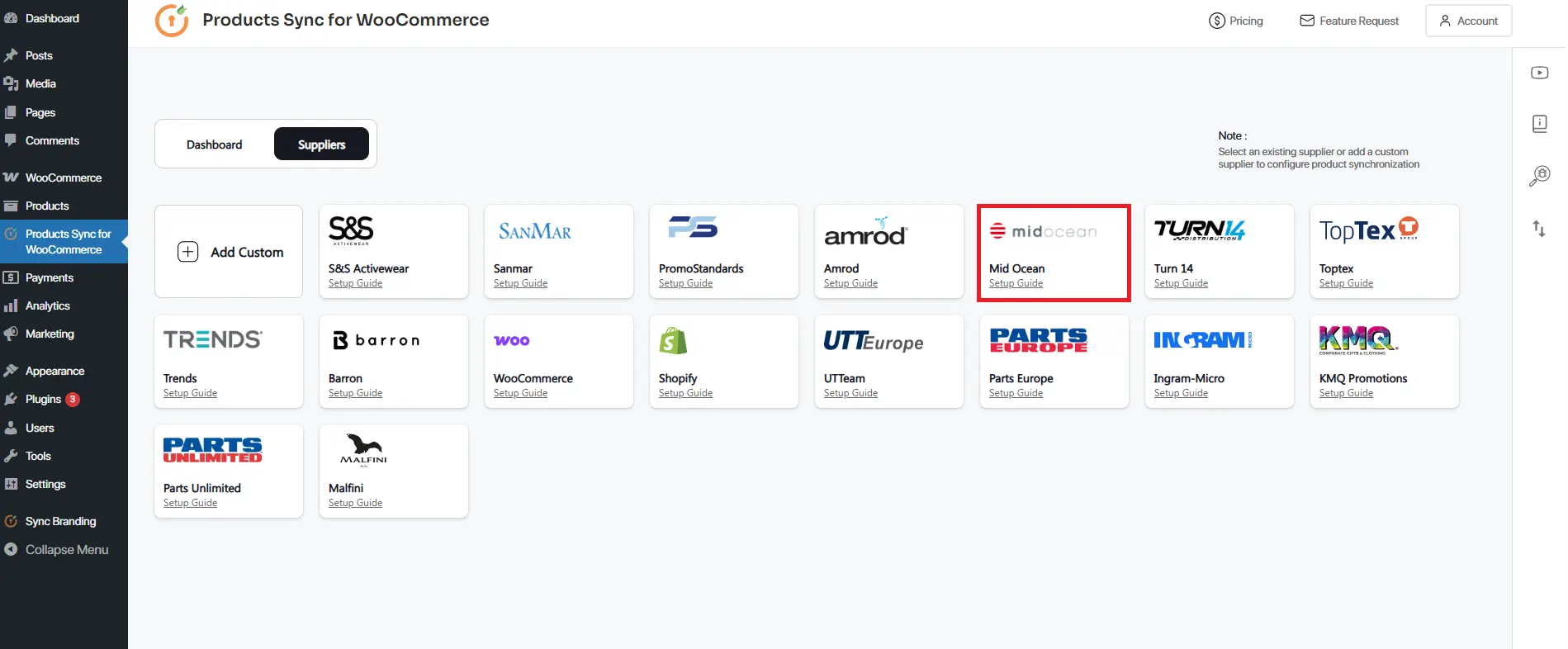
Task: Open WooCommerce menu in the sidebar
Action: [64, 178]
